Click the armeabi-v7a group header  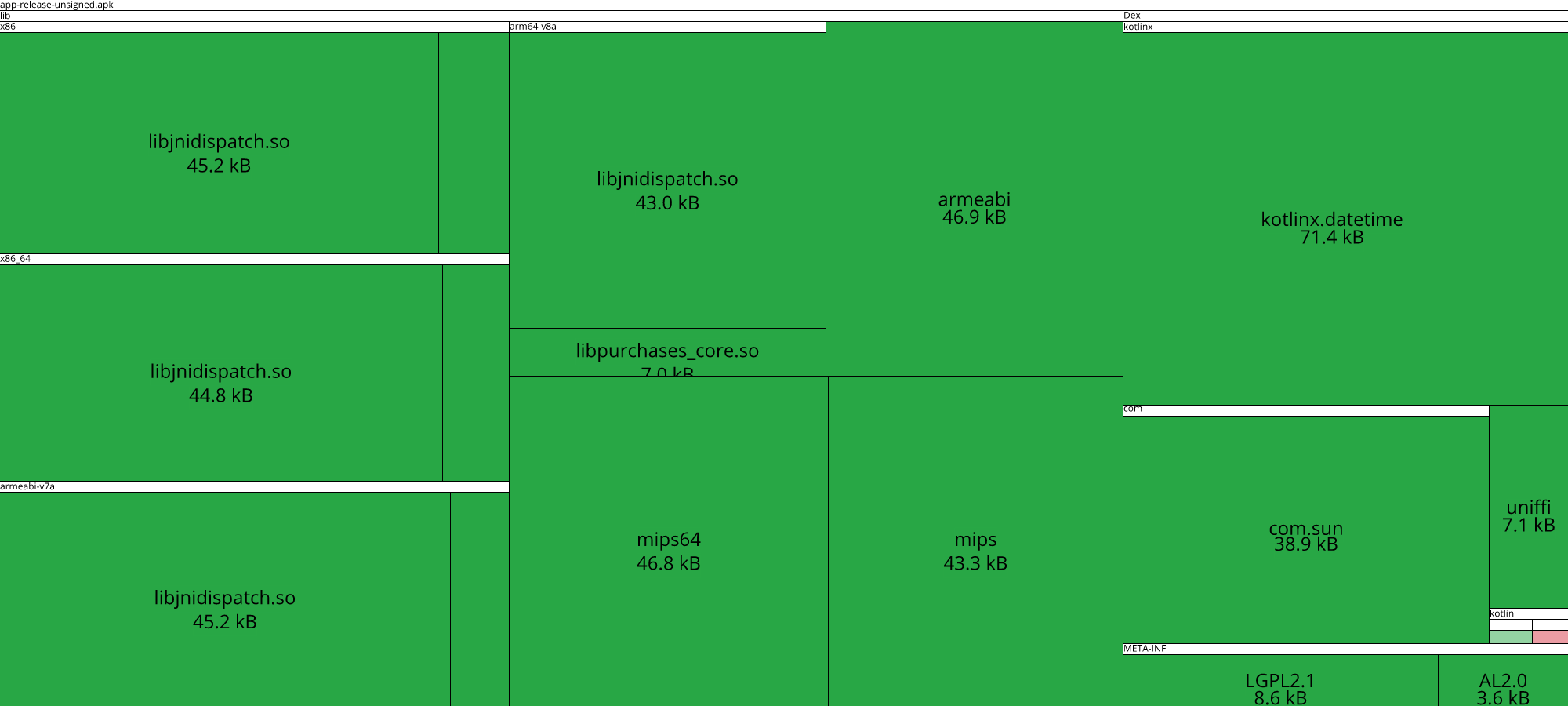254,486
